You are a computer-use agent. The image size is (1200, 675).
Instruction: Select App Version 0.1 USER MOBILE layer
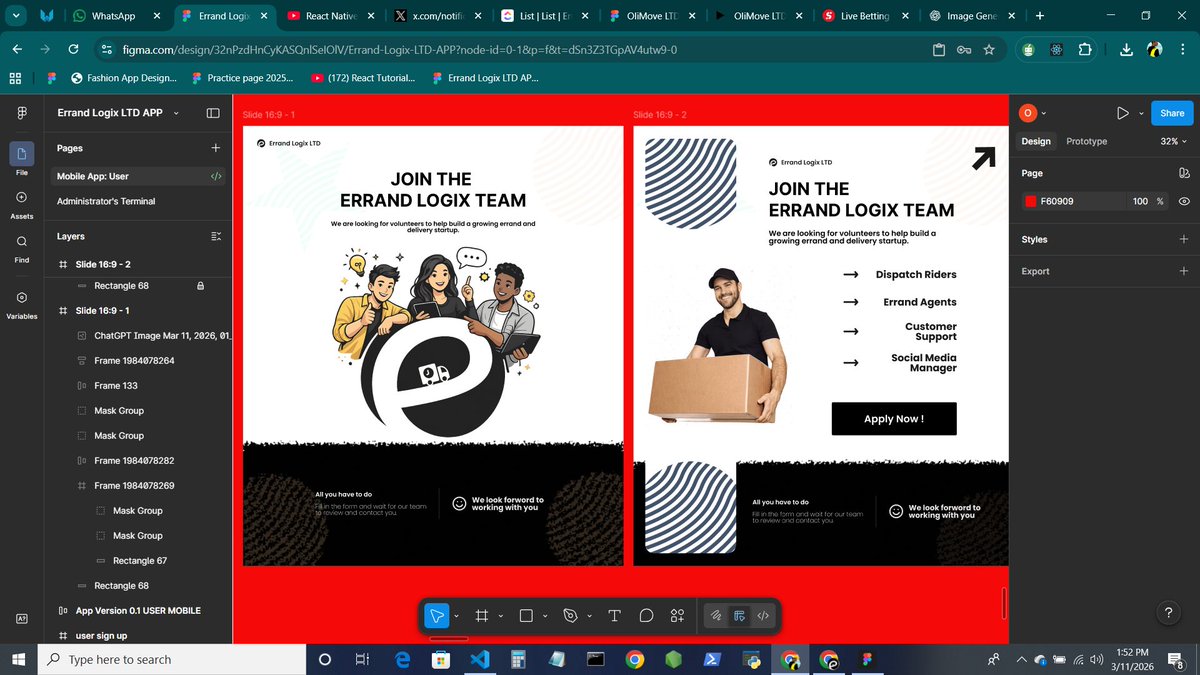[x=138, y=611]
